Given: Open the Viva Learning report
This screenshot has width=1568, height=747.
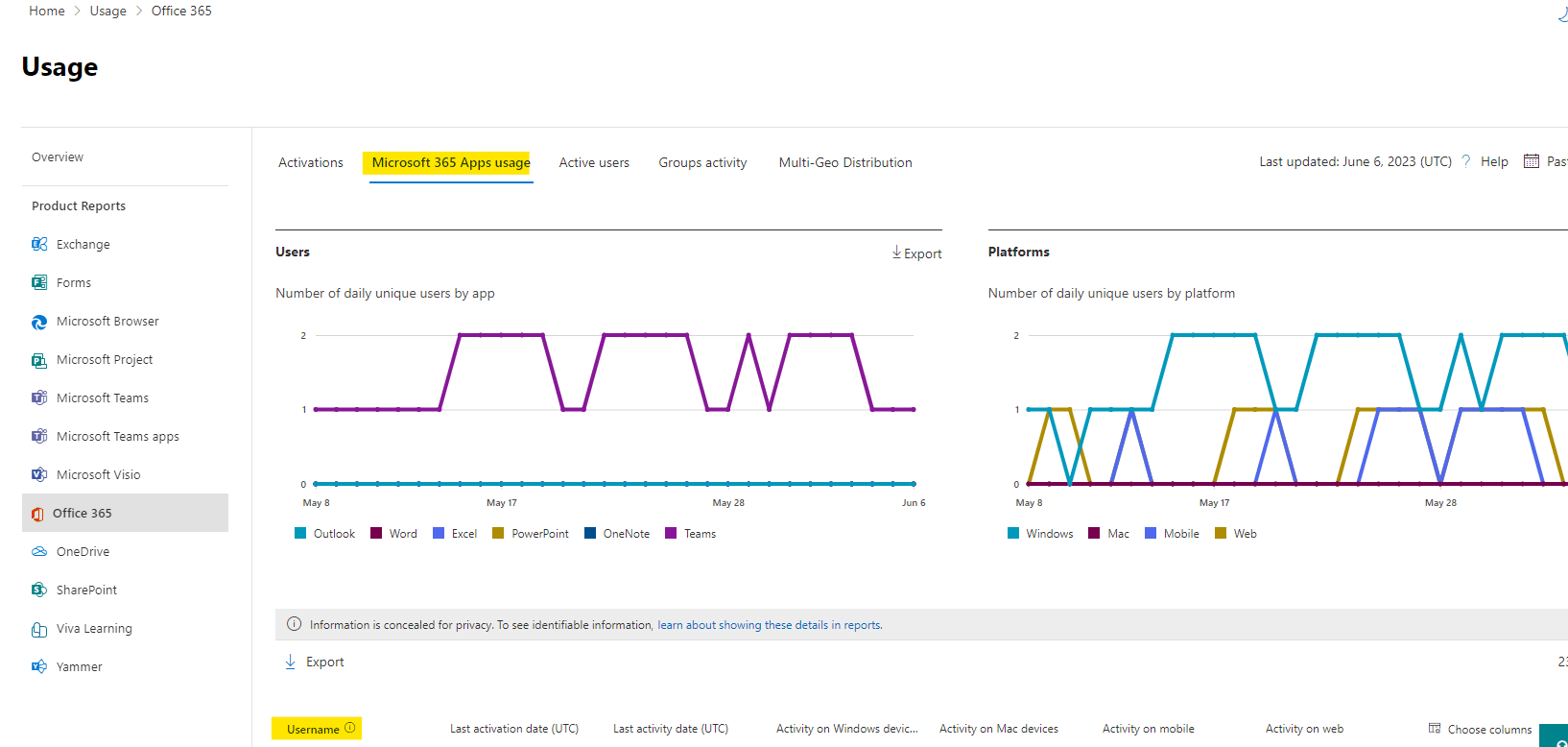Looking at the screenshot, I should click(94, 628).
